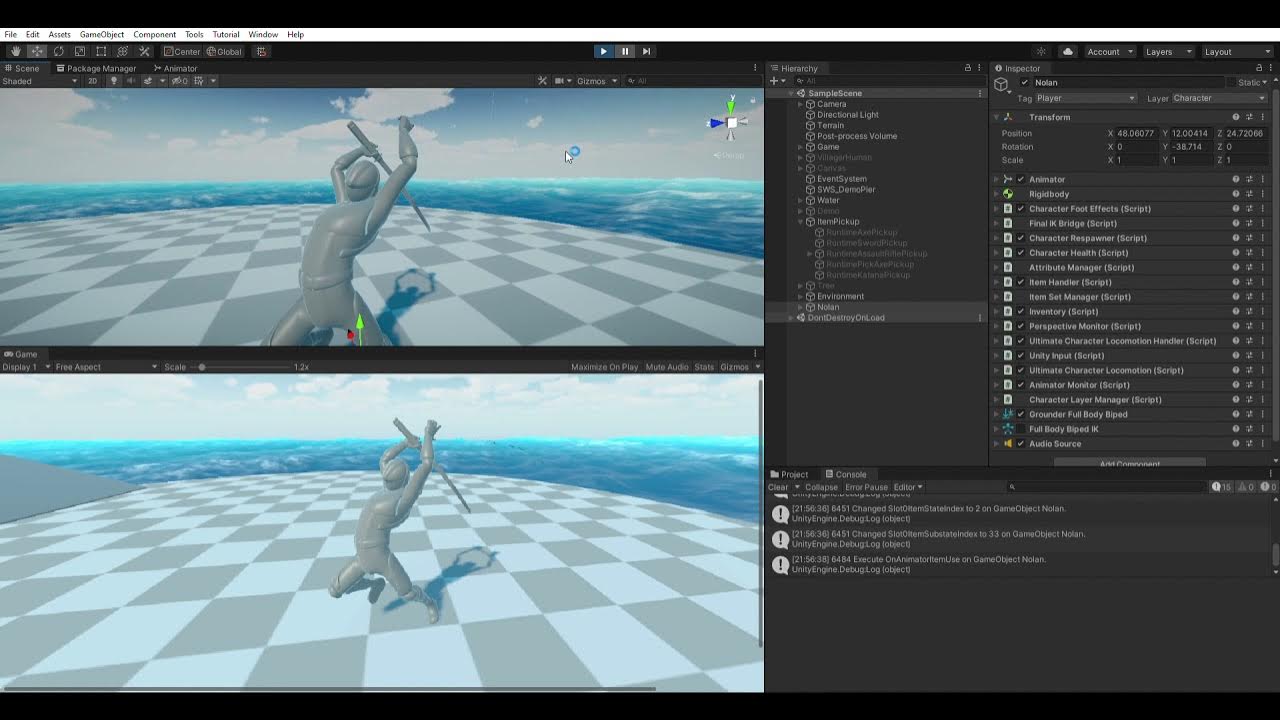Toggle grid snapping icon in toolbar
Screen dimensions: 1280x720
coord(262,51)
